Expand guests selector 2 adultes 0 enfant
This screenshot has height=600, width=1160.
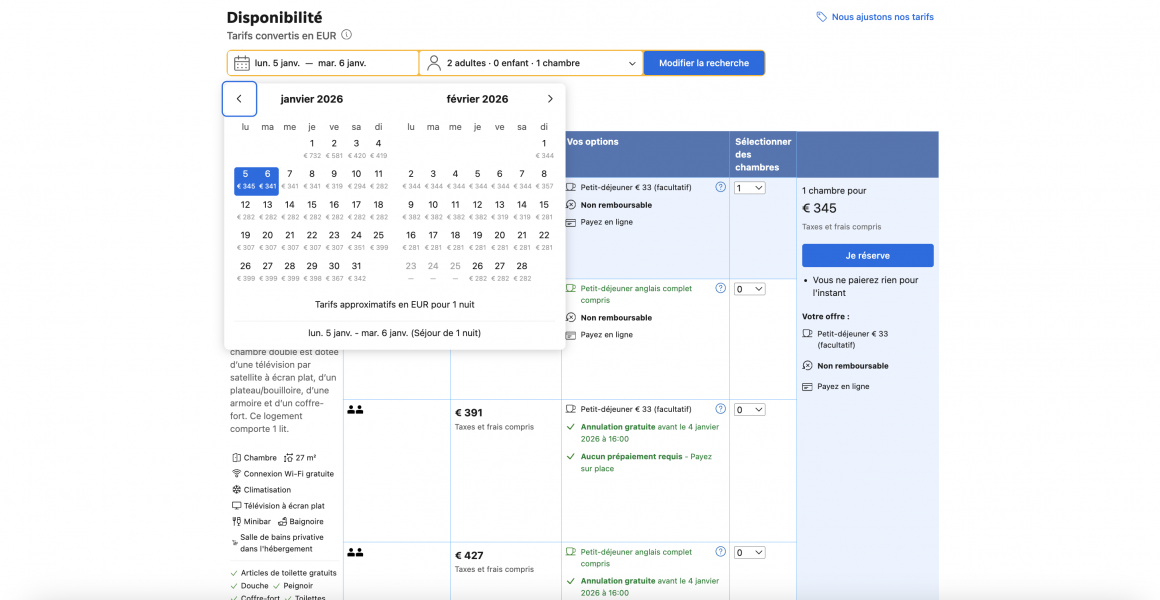[x=531, y=63]
